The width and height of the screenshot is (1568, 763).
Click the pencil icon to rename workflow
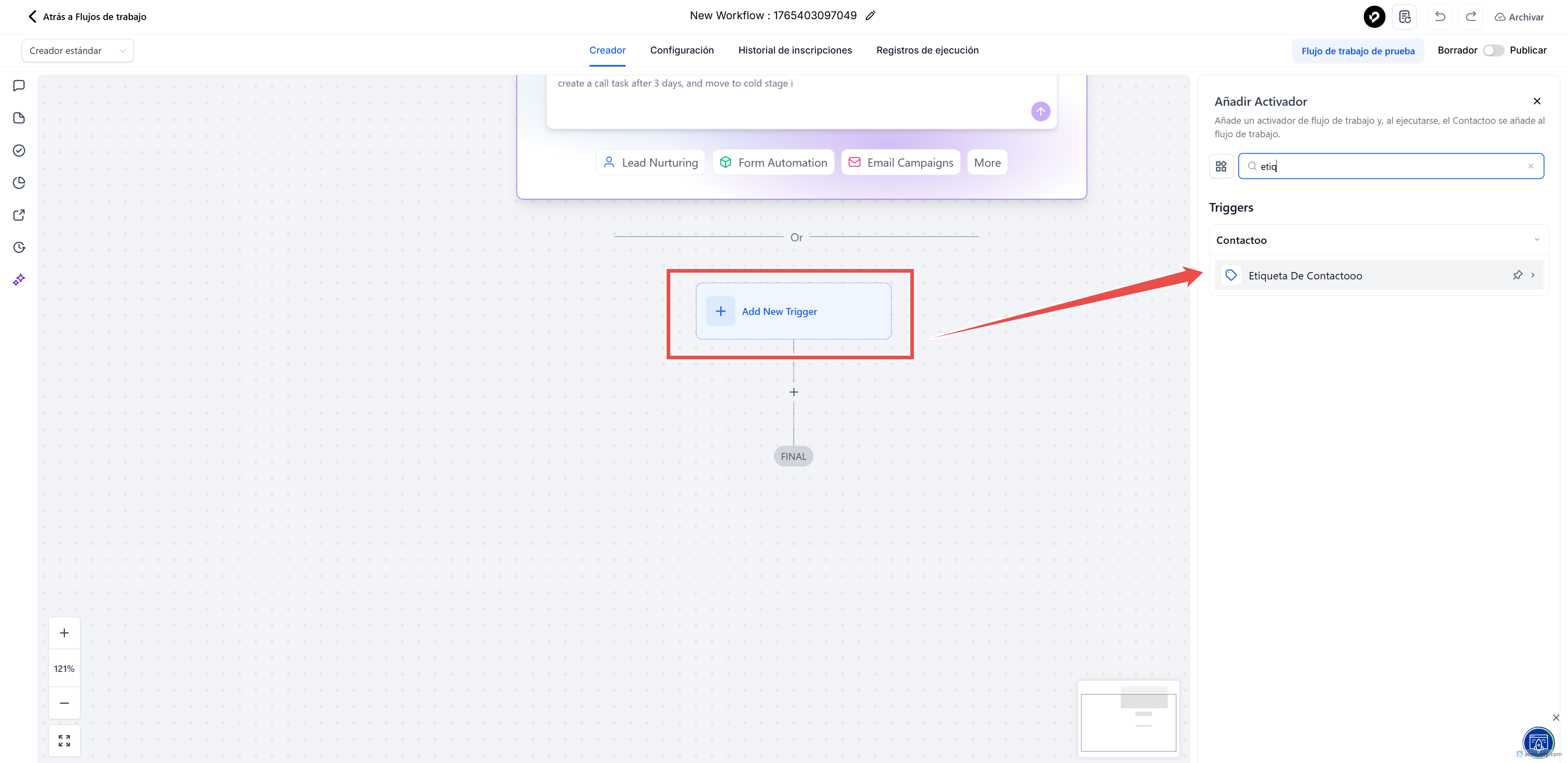pos(870,16)
